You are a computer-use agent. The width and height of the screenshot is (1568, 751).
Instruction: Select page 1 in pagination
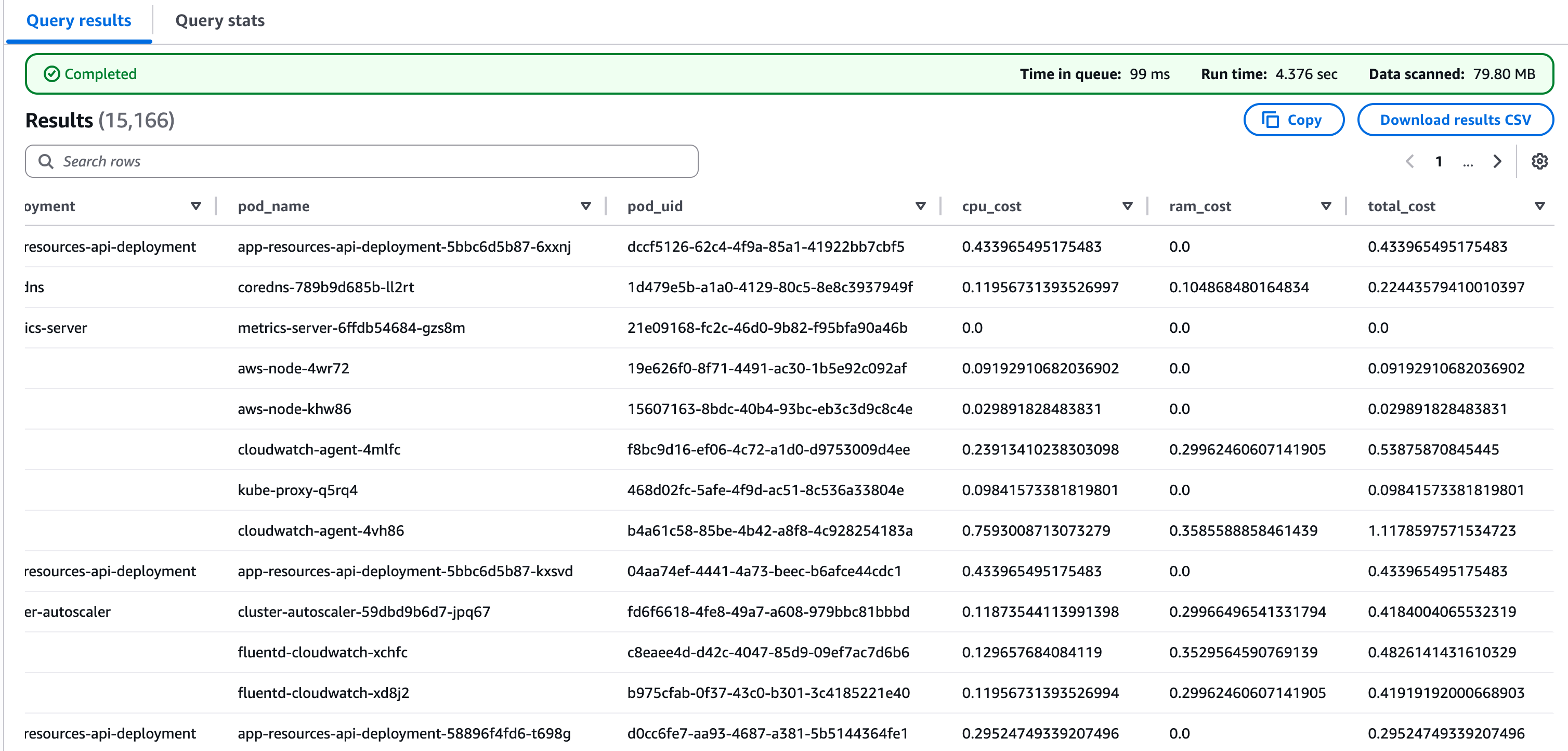point(1439,161)
